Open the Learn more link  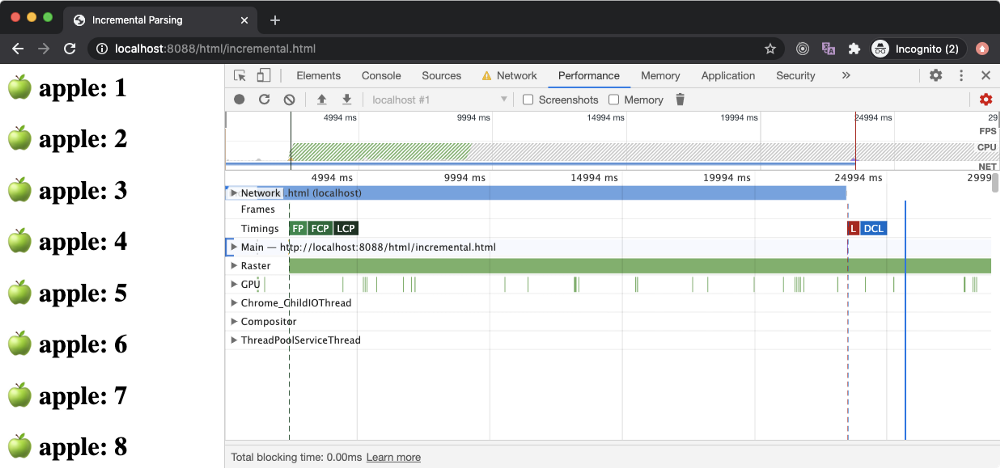pos(393,457)
